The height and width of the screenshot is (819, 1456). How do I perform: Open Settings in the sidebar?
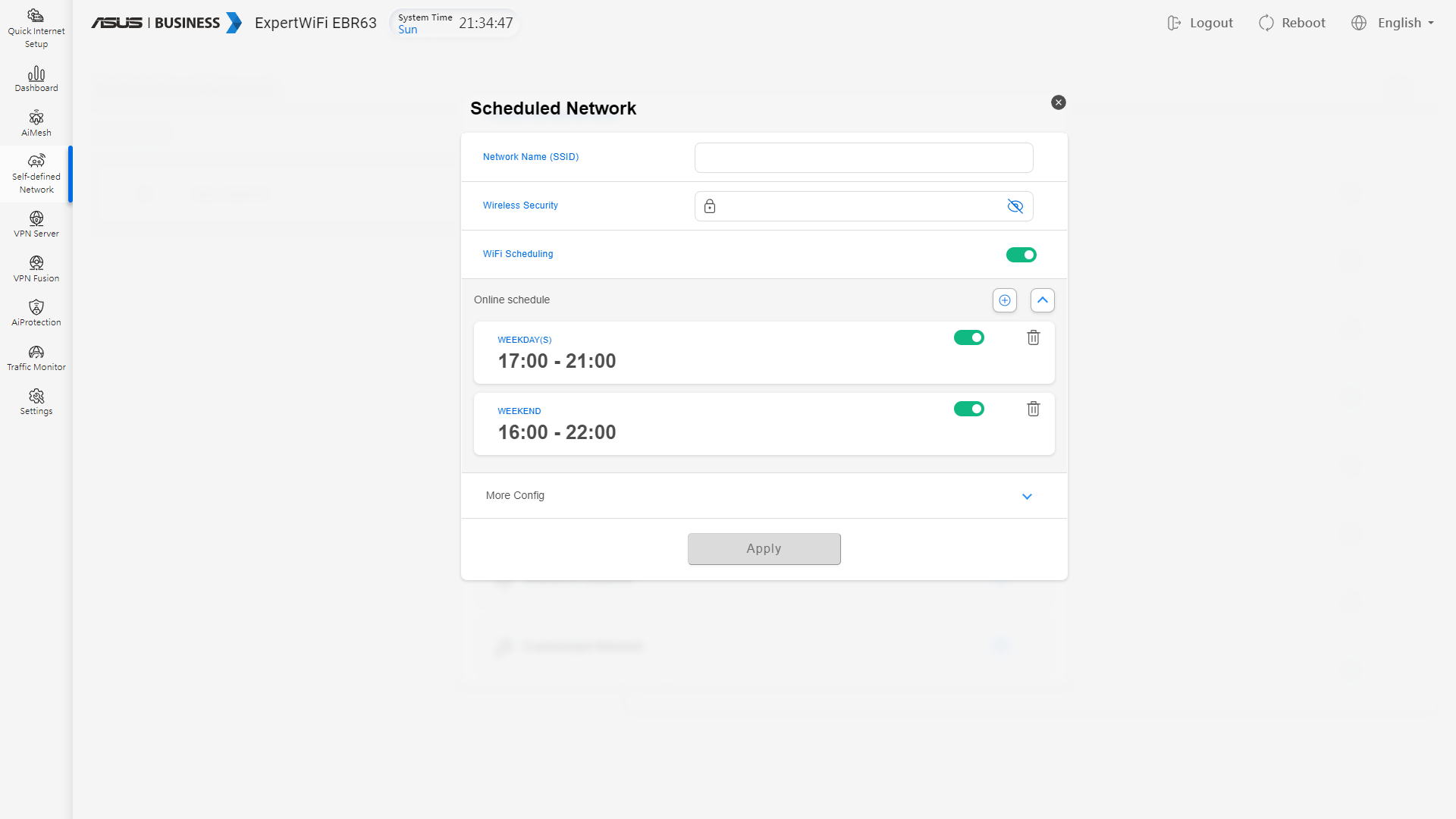pyautogui.click(x=36, y=401)
